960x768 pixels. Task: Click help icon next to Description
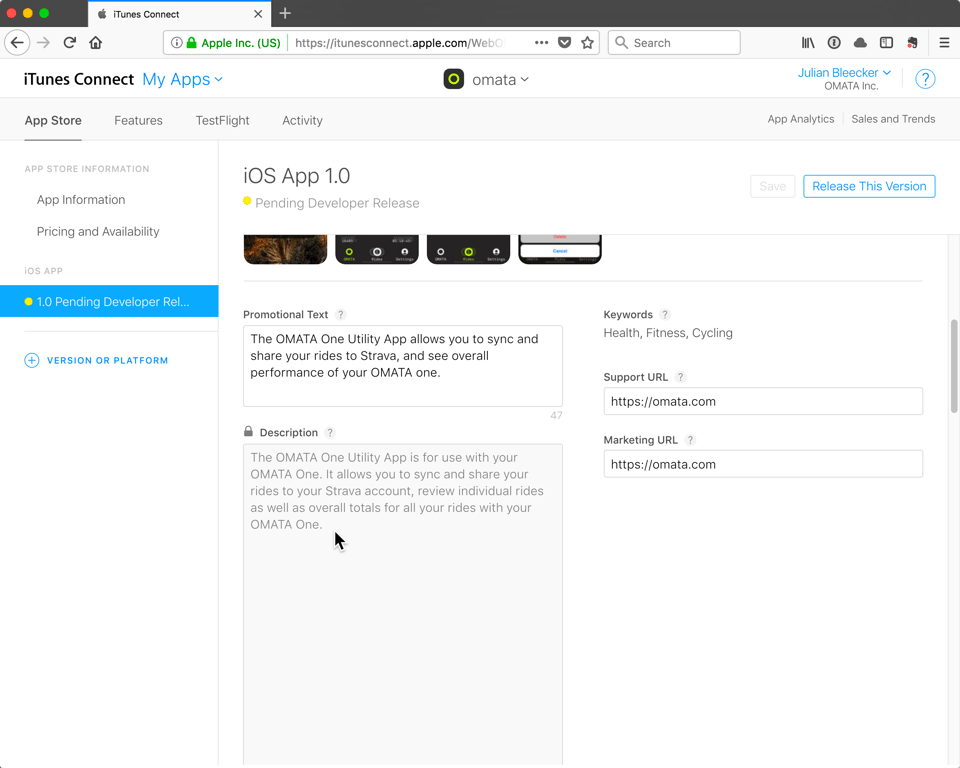coord(330,432)
